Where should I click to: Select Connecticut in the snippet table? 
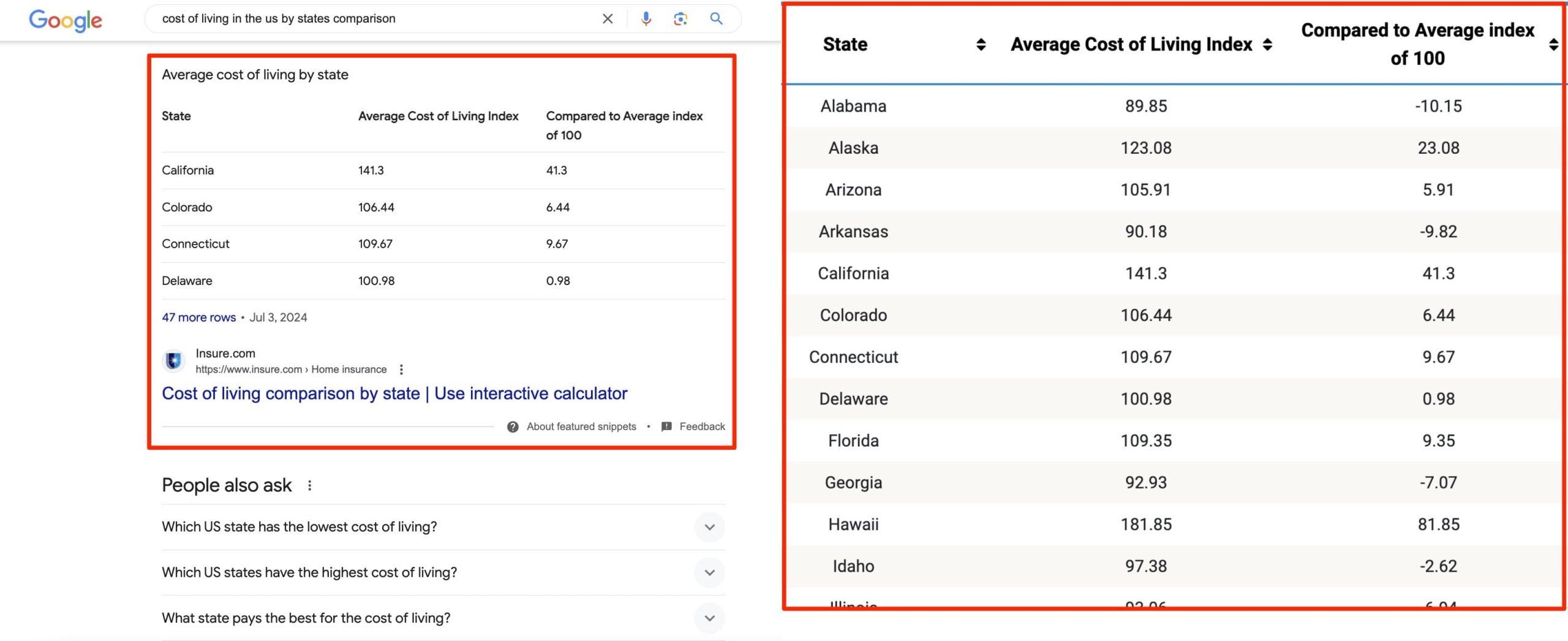[x=195, y=244]
